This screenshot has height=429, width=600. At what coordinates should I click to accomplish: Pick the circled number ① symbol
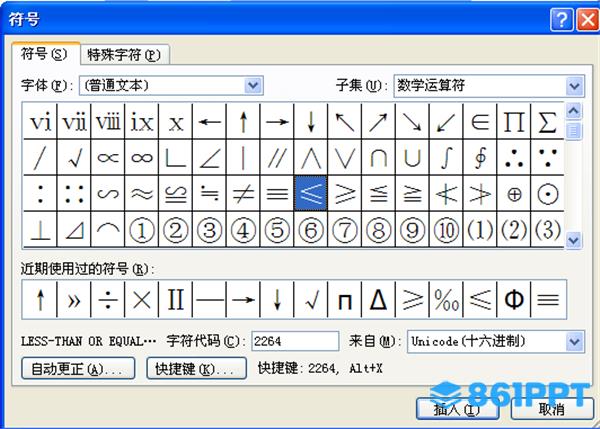142,230
